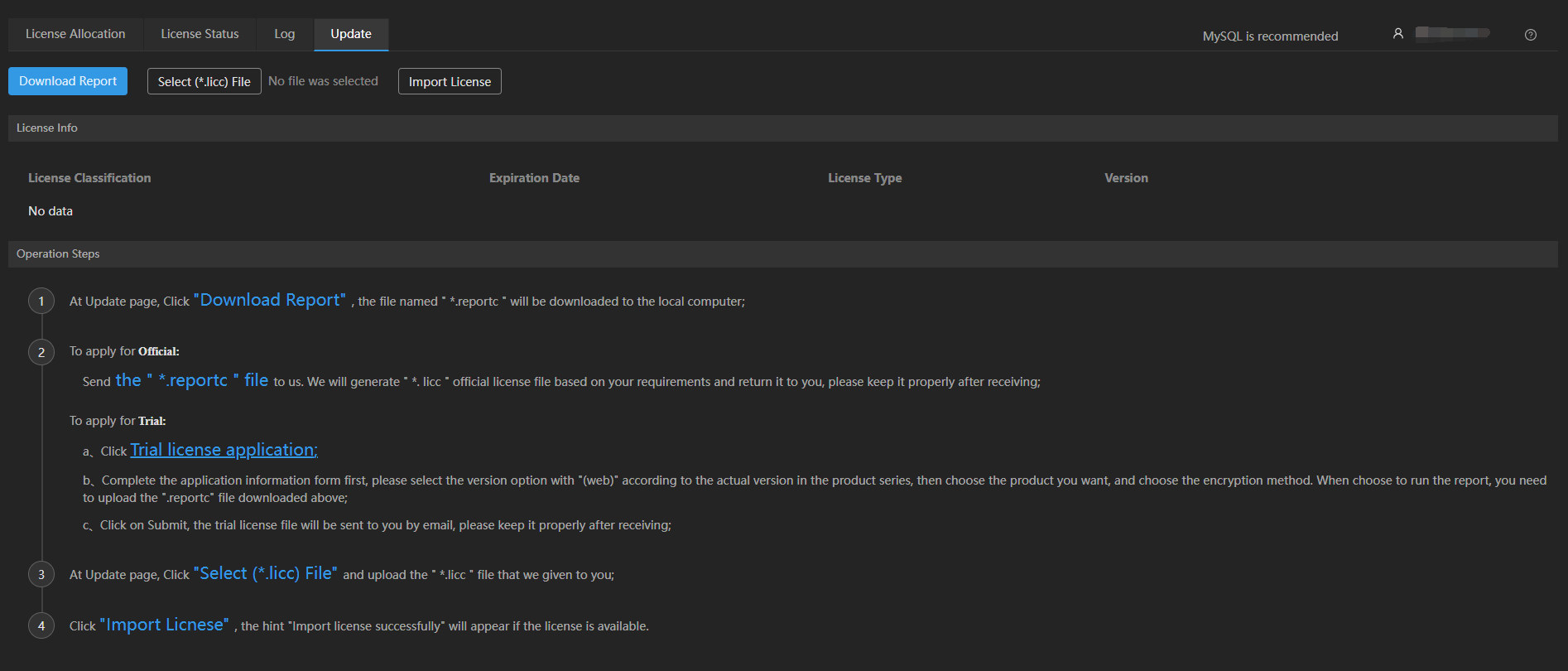Click the "Import Licnese" link in step 4
Screen dimensions: 1568x671
[164, 625]
